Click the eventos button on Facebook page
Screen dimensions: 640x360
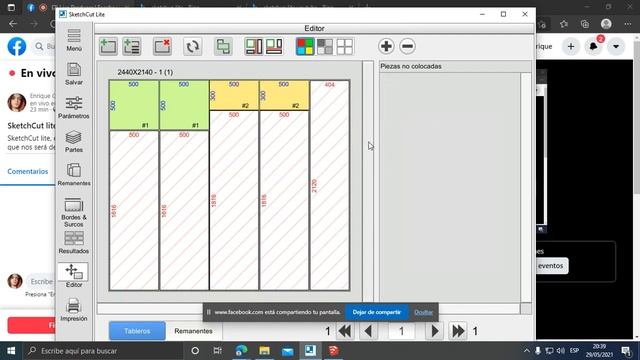551,266
